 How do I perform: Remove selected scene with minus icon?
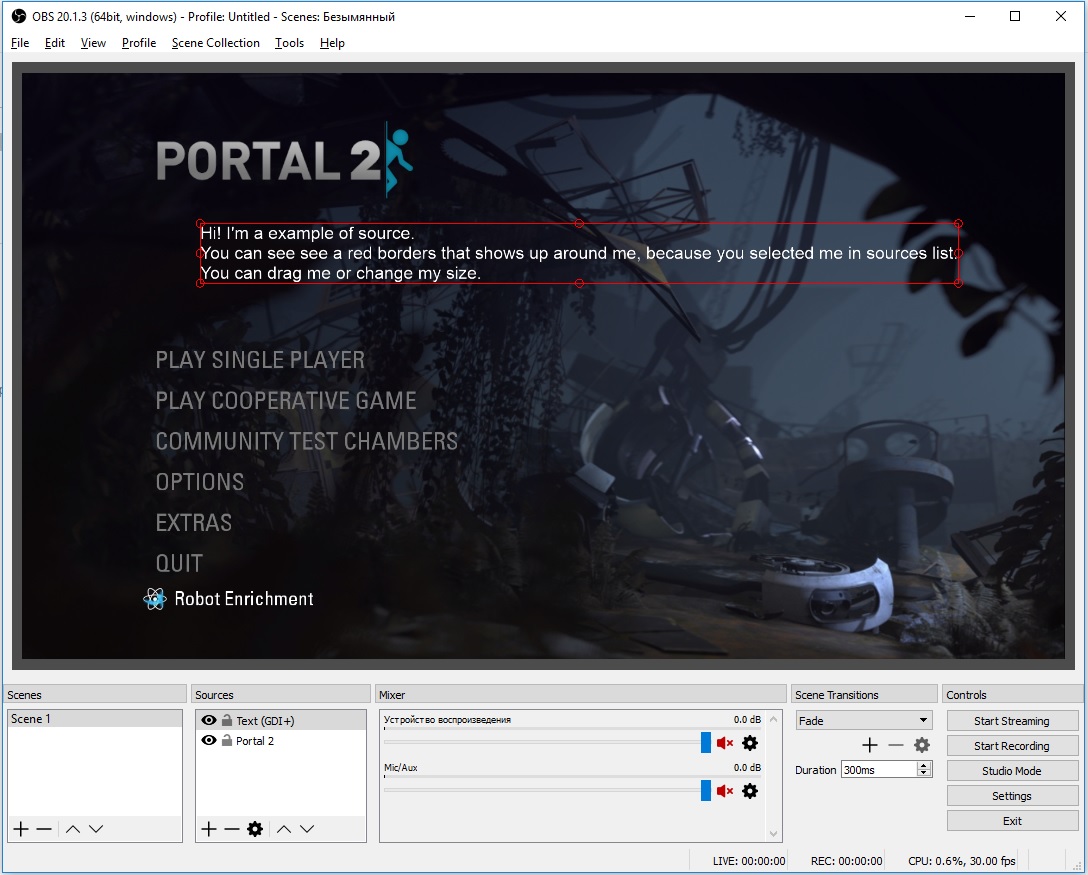(x=44, y=829)
